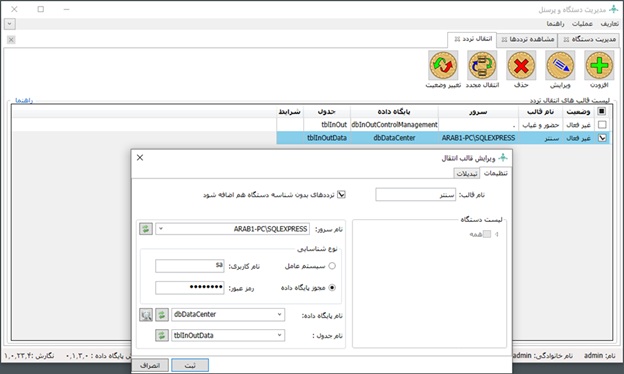624x374 pixels.
Task: Click the green plus Add (افزودن) toolbar icon
Action: [x=599, y=65]
